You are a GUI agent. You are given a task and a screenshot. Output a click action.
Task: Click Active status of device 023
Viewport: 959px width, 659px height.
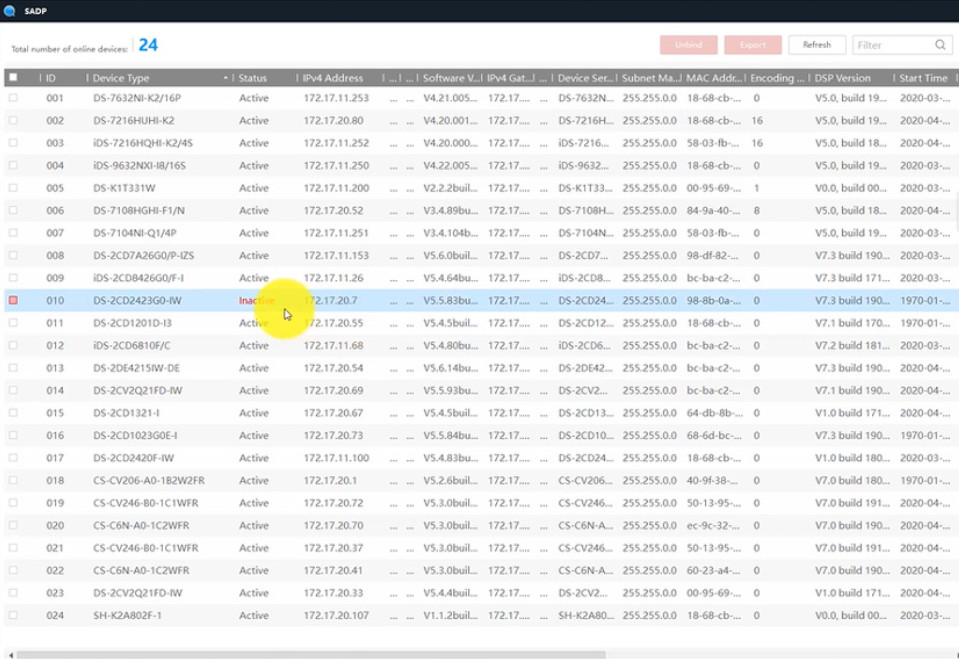pos(254,593)
